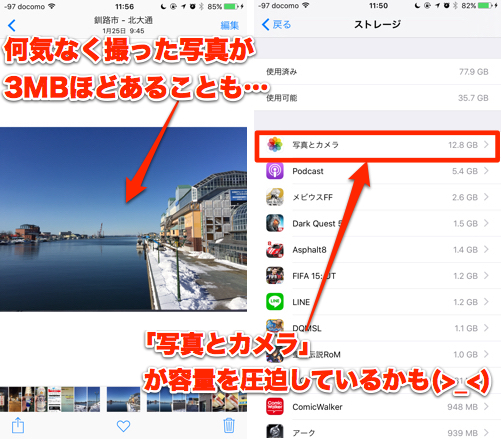Viewport: 501px width, 439px height.
Task: Tap the 12.8 GB size value
Action: tap(463, 145)
